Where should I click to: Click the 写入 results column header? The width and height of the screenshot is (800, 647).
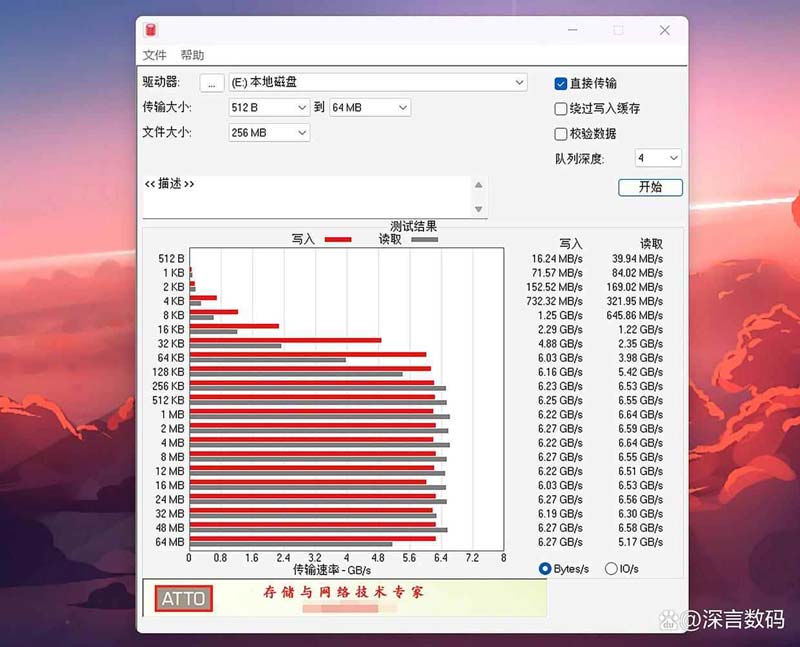570,244
